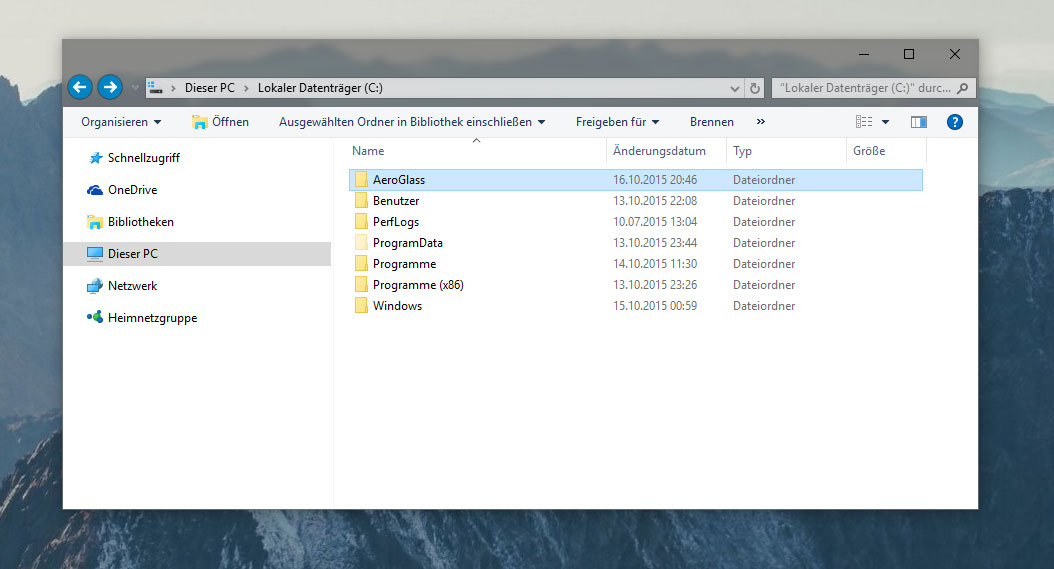Screen dimensions: 1054x569
Task: Select 'Dieser PC' in the address breadcrumb
Action: [x=210, y=88]
